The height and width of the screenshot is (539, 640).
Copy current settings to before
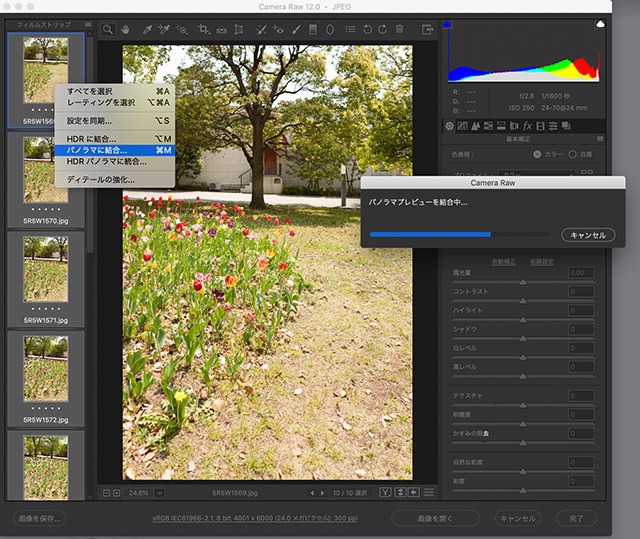click(414, 492)
